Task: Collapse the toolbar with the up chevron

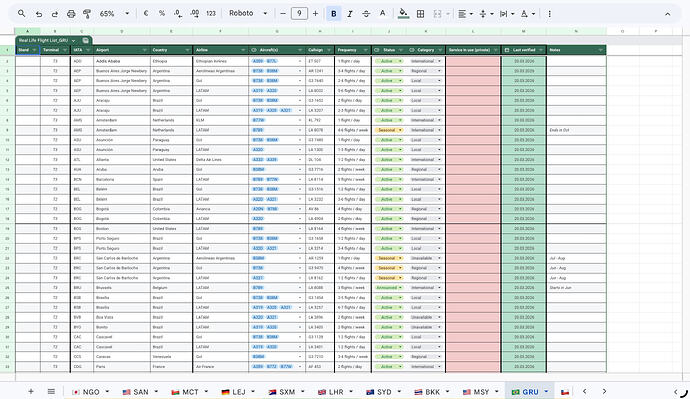Action: click(x=668, y=14)
